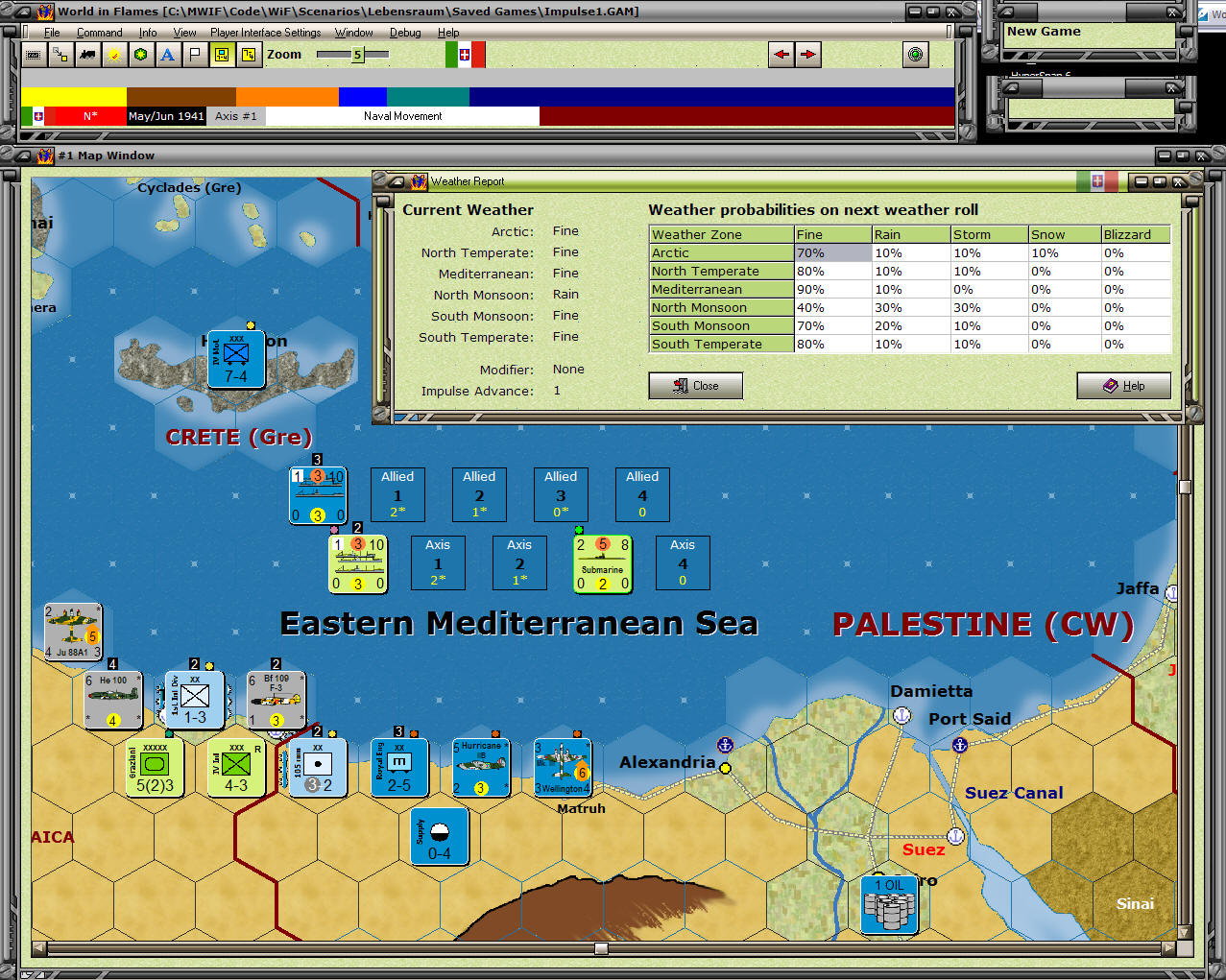The height and width of the screenshot is (980, 1226).
Task: Click the 1 OIL resource barrels icon
Action: pos(889,905)
